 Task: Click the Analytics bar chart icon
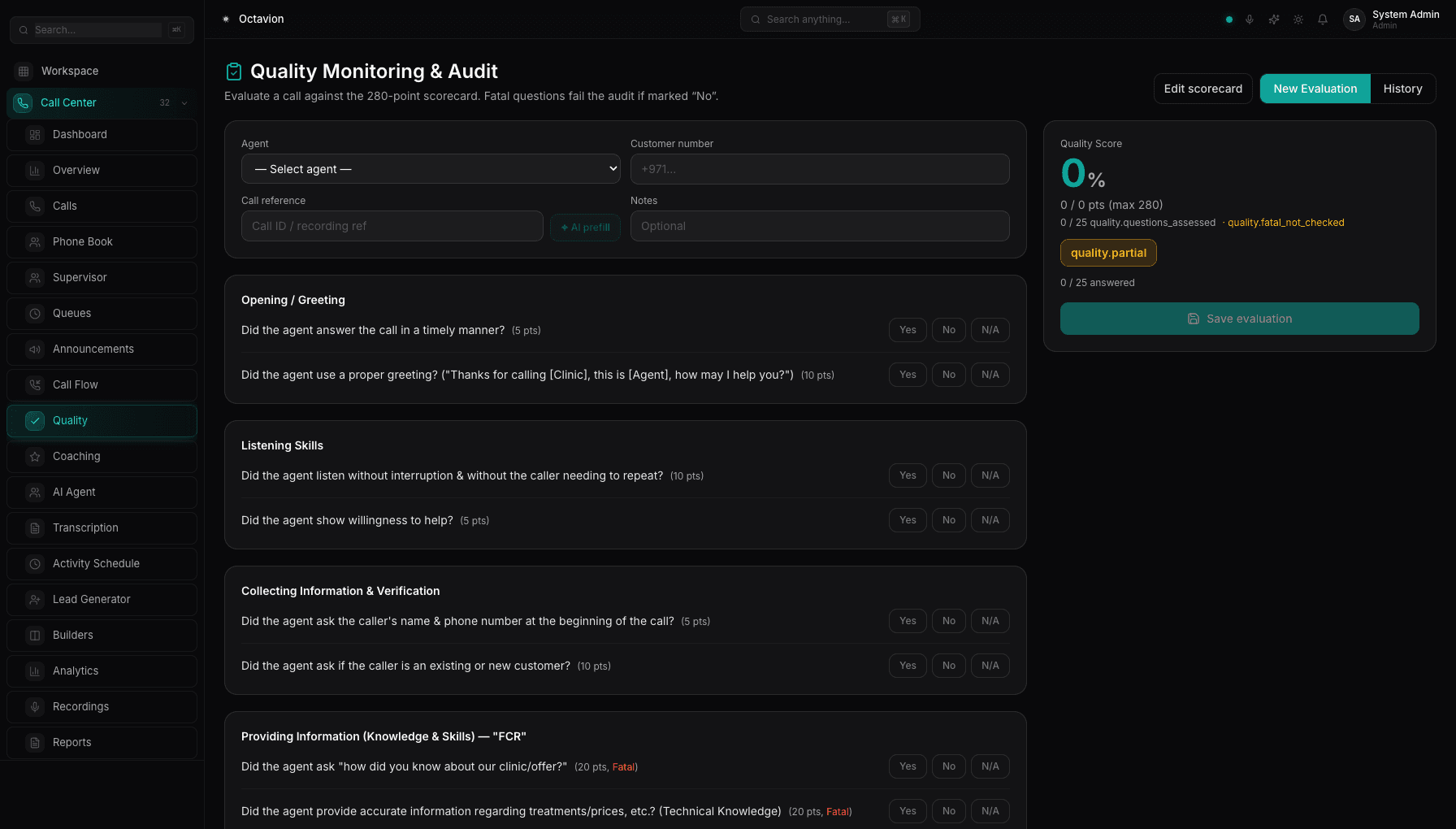[x=35, y=671]
